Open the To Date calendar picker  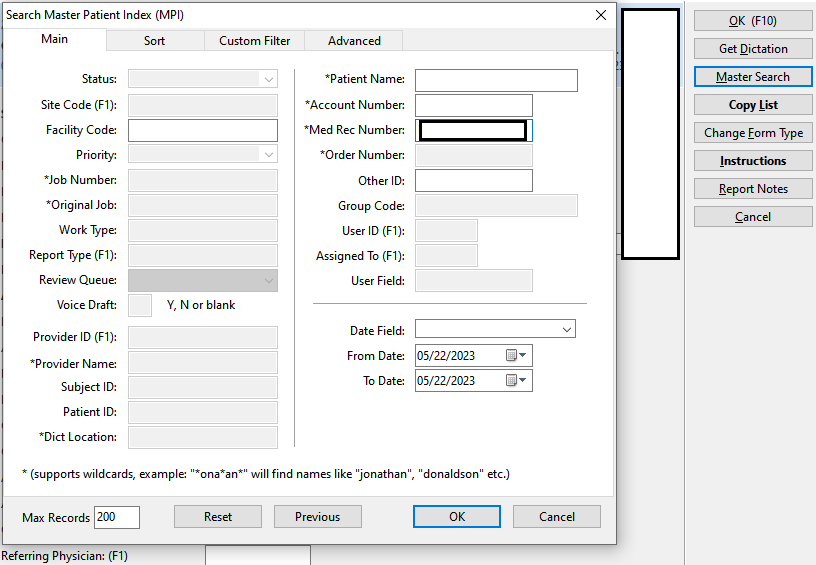tap(517, 381)
